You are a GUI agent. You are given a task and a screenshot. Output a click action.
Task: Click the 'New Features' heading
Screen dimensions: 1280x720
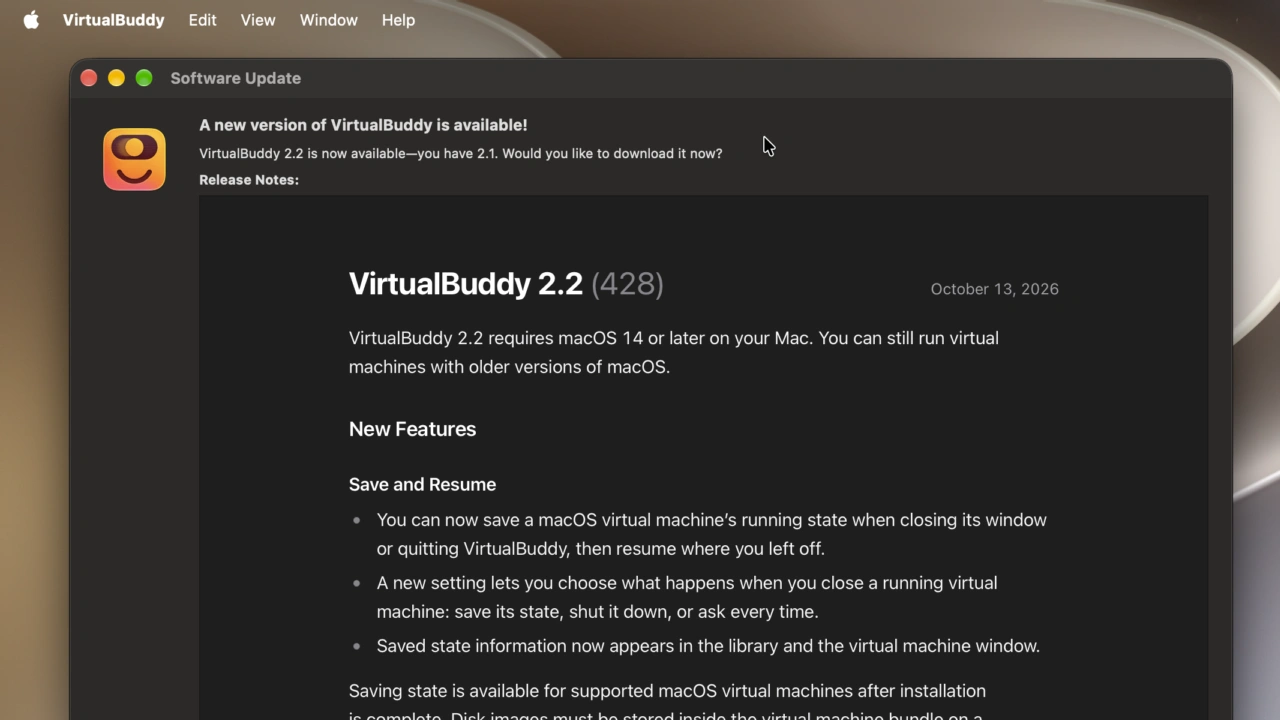click(x=412, y=429)
